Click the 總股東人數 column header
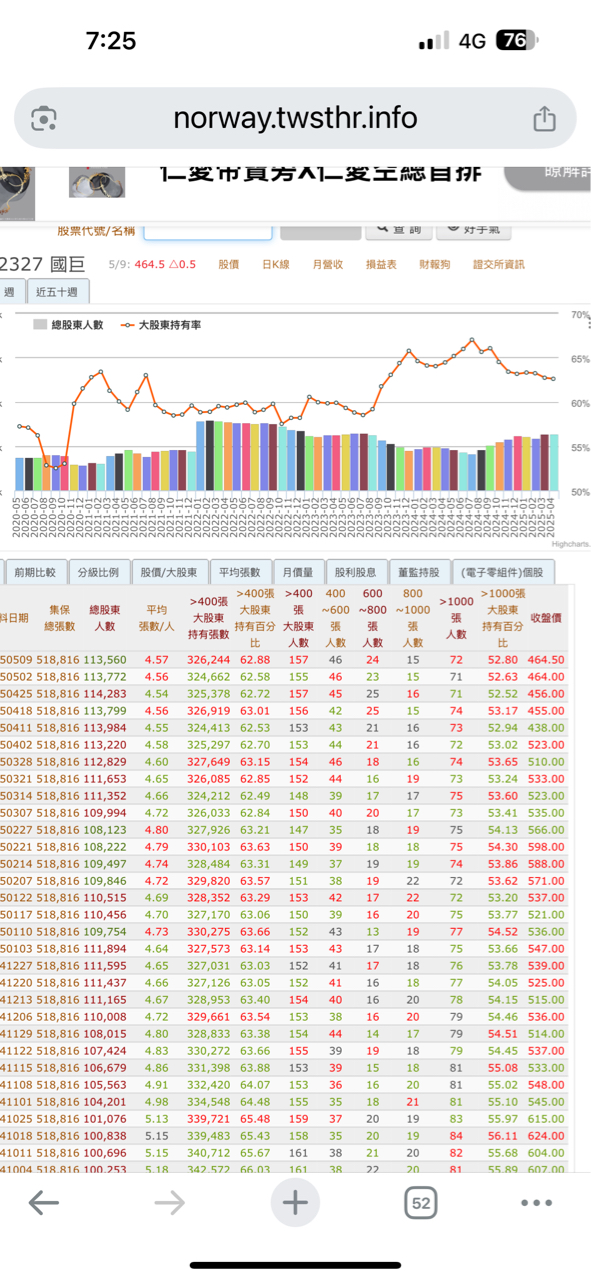This screenshot has height=1280, width=591. pos(105,617)
